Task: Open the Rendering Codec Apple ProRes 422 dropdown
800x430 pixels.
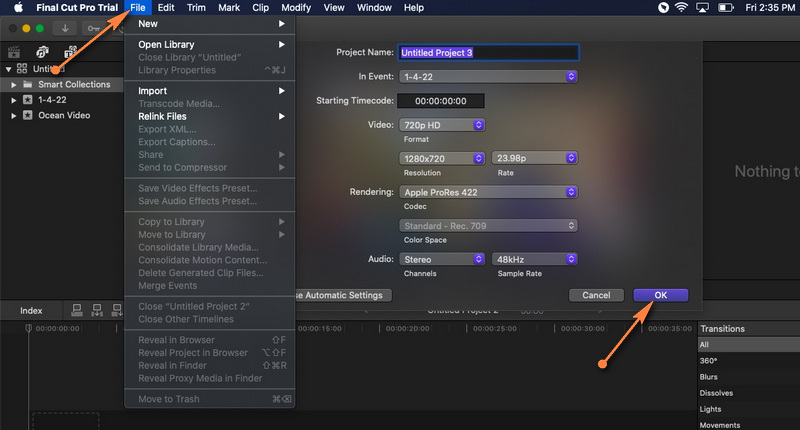Action: pos(489,191)
